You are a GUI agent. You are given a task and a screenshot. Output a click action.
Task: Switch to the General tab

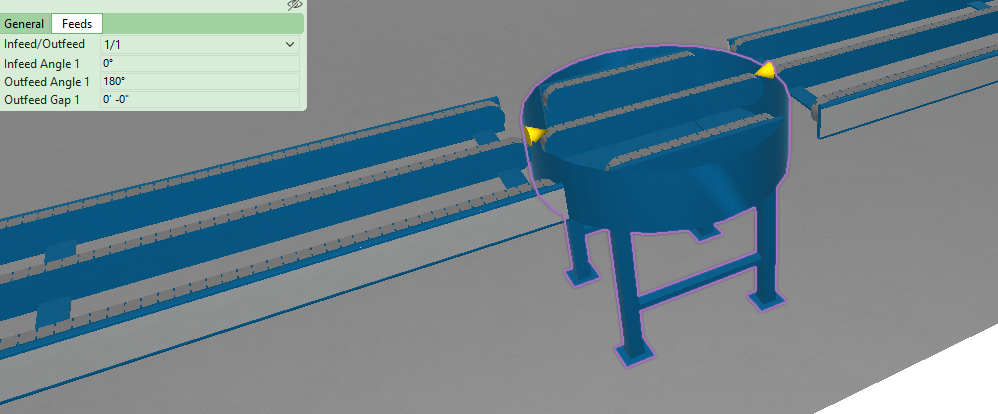[24, 24]
